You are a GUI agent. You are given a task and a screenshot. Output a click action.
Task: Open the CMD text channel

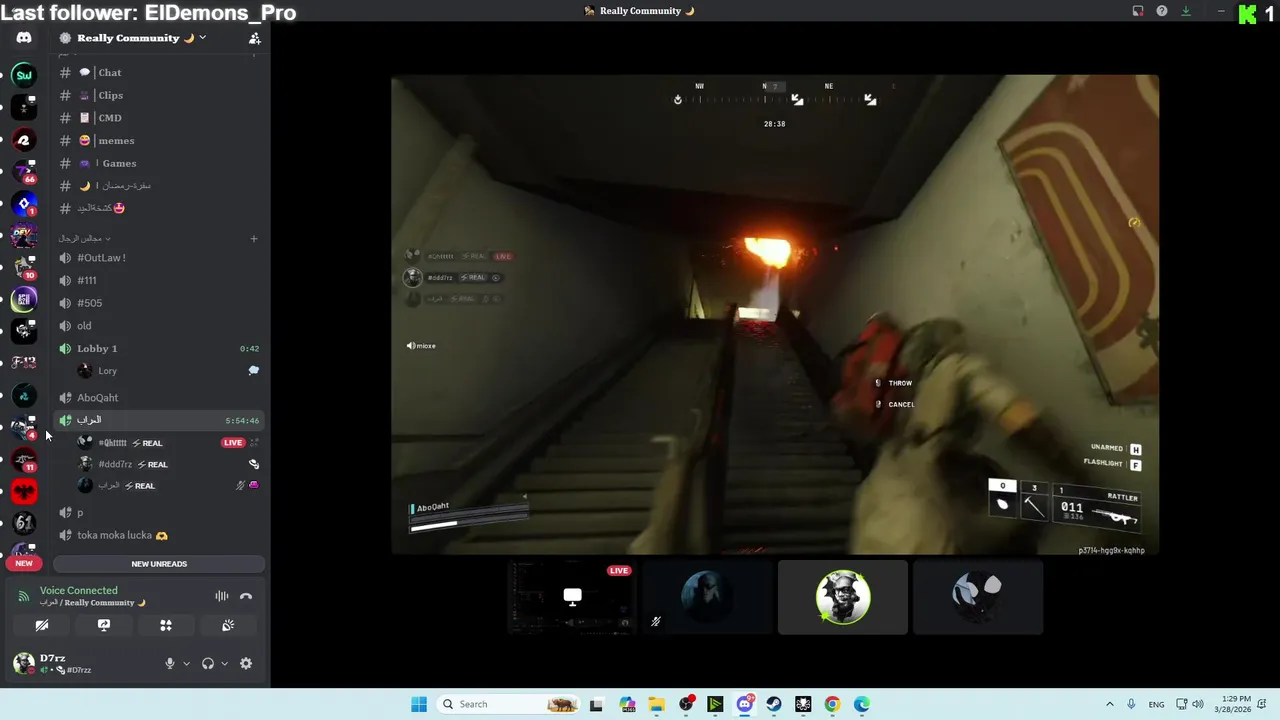[160, 118]
